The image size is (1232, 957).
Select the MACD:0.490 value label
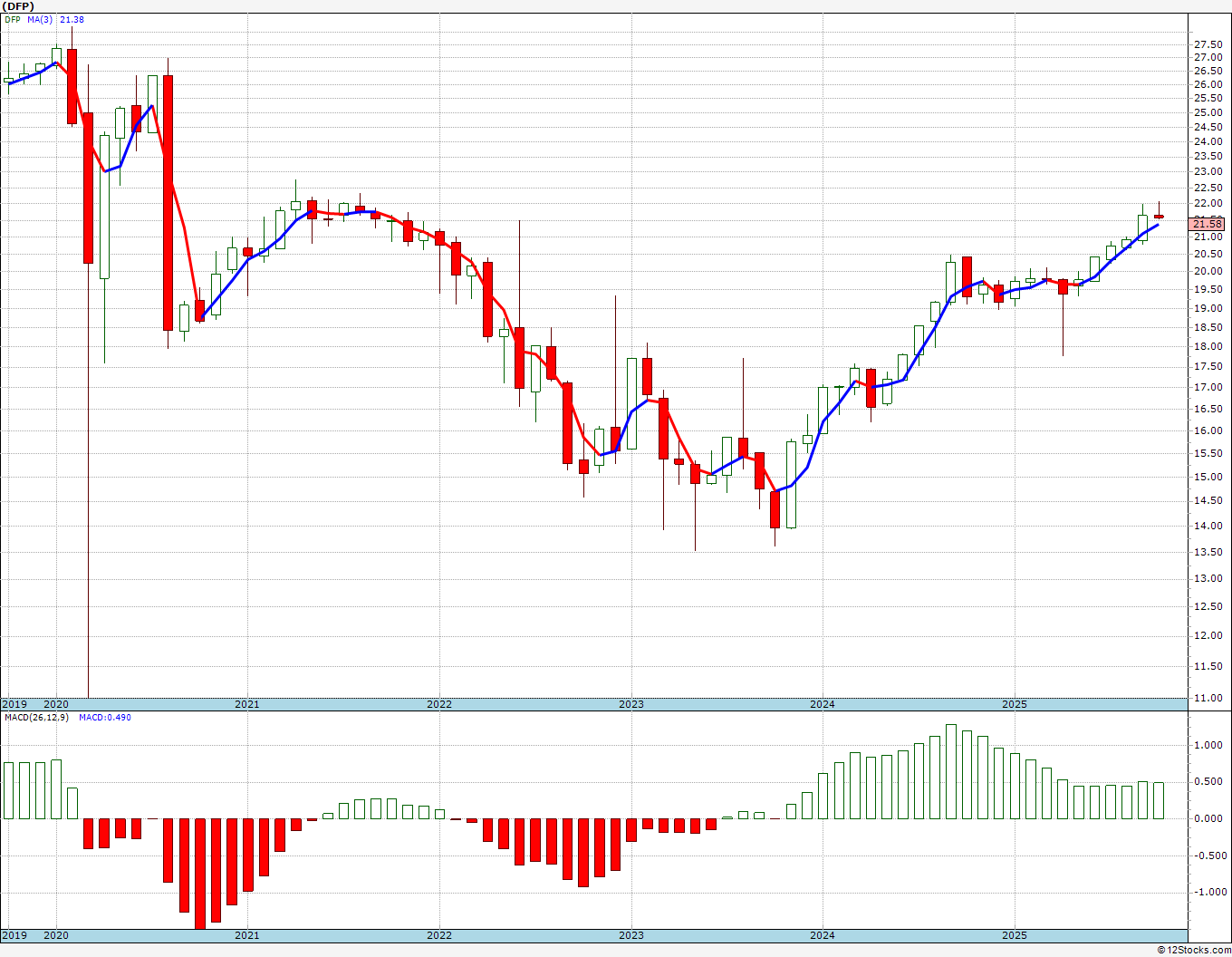click(x=104, y=718)
